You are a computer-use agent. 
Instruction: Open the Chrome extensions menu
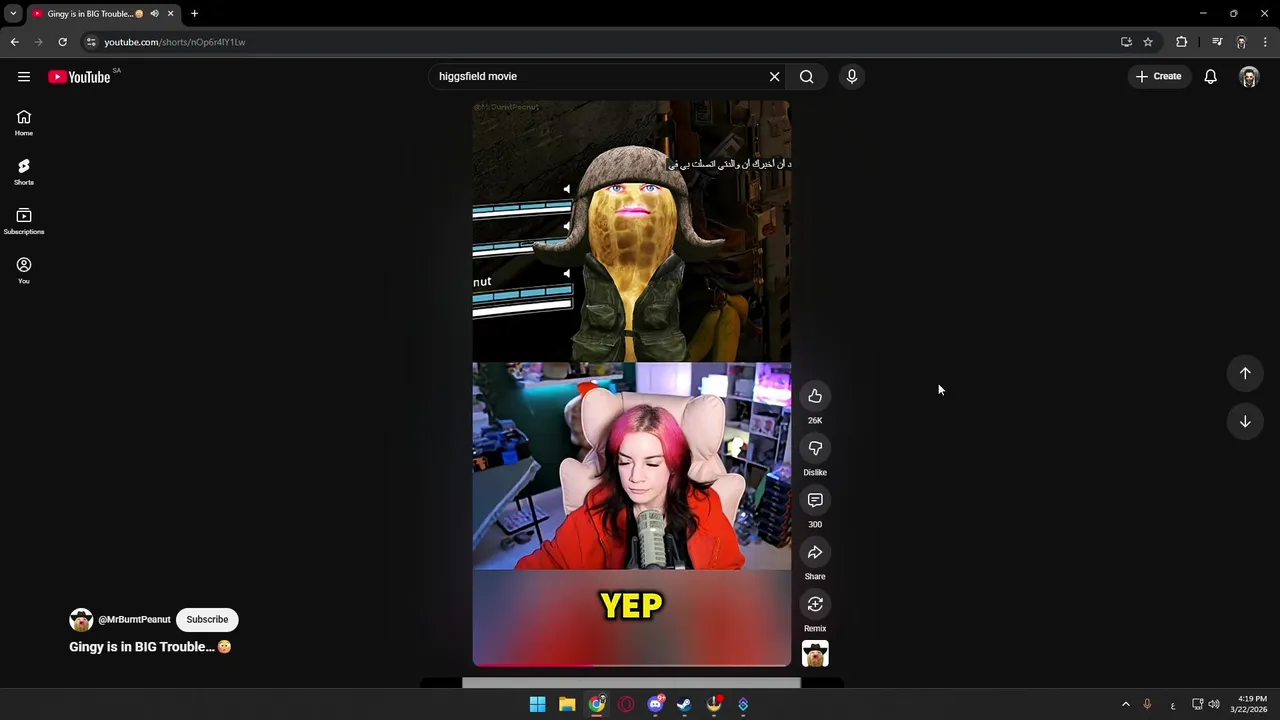(1182, 42)
